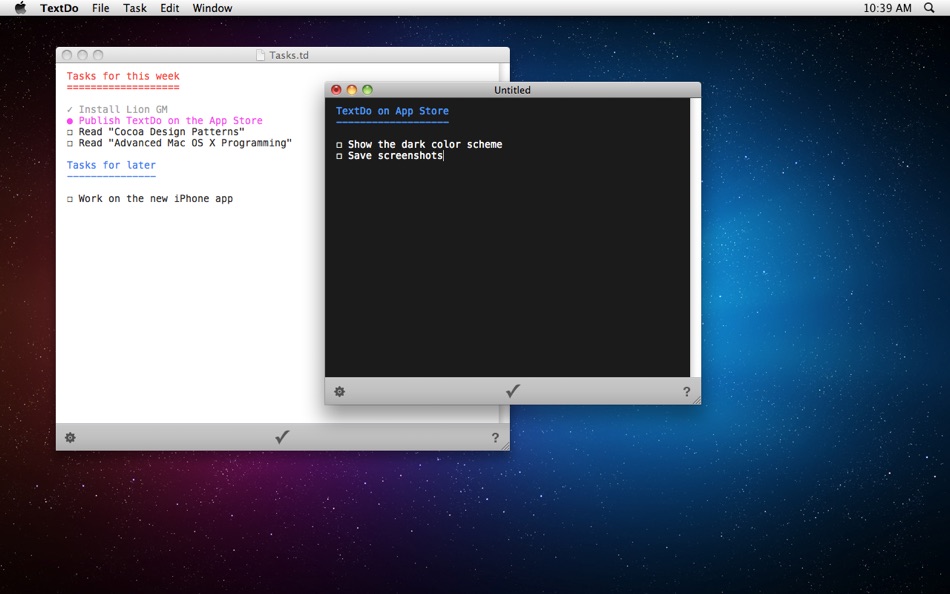
Task: Click "Work on the new iPhone app" text
Action: pos(156,199)
